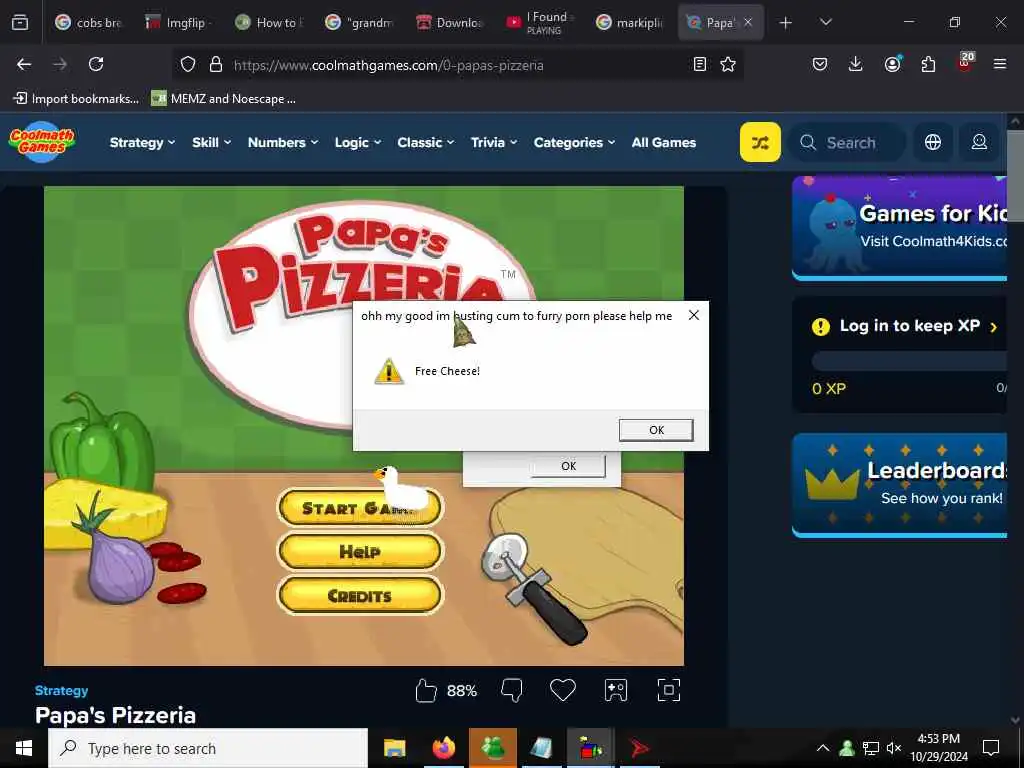The image size is (1024, 768).
Task: Switch to the Downloa tab
Action: pos(449,22)
